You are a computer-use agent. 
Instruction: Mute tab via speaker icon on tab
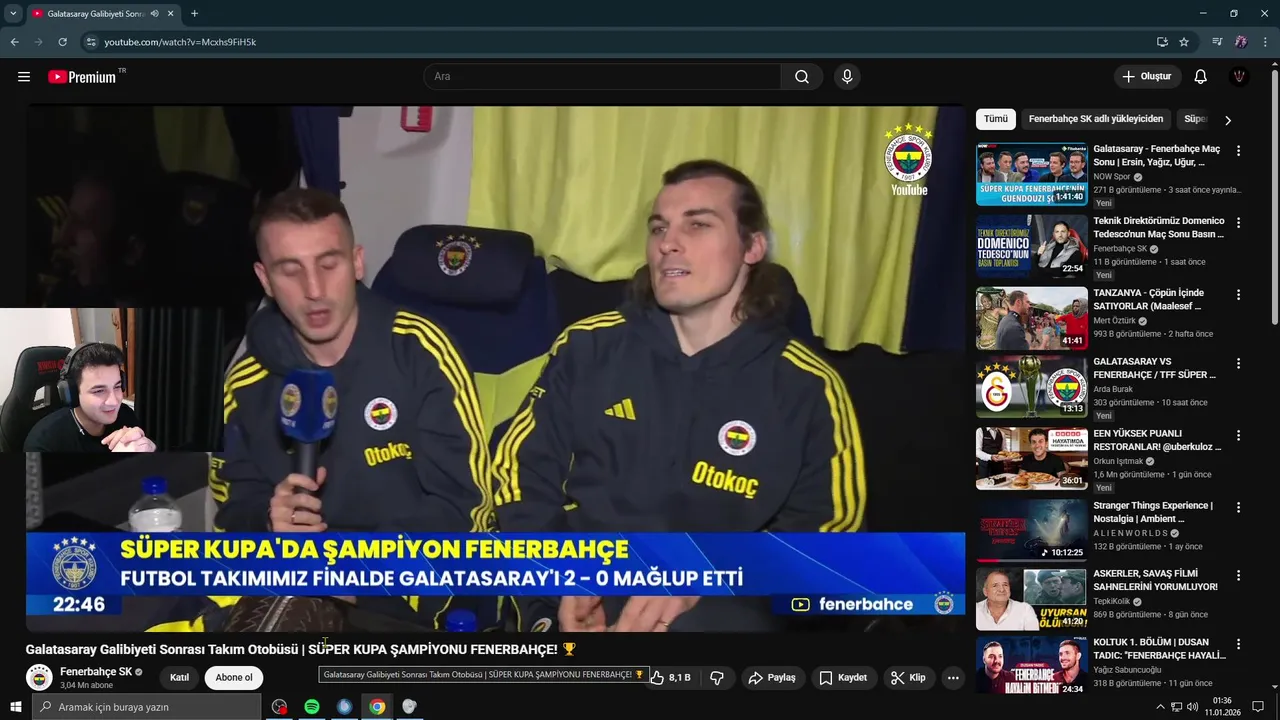coord(154,14)
